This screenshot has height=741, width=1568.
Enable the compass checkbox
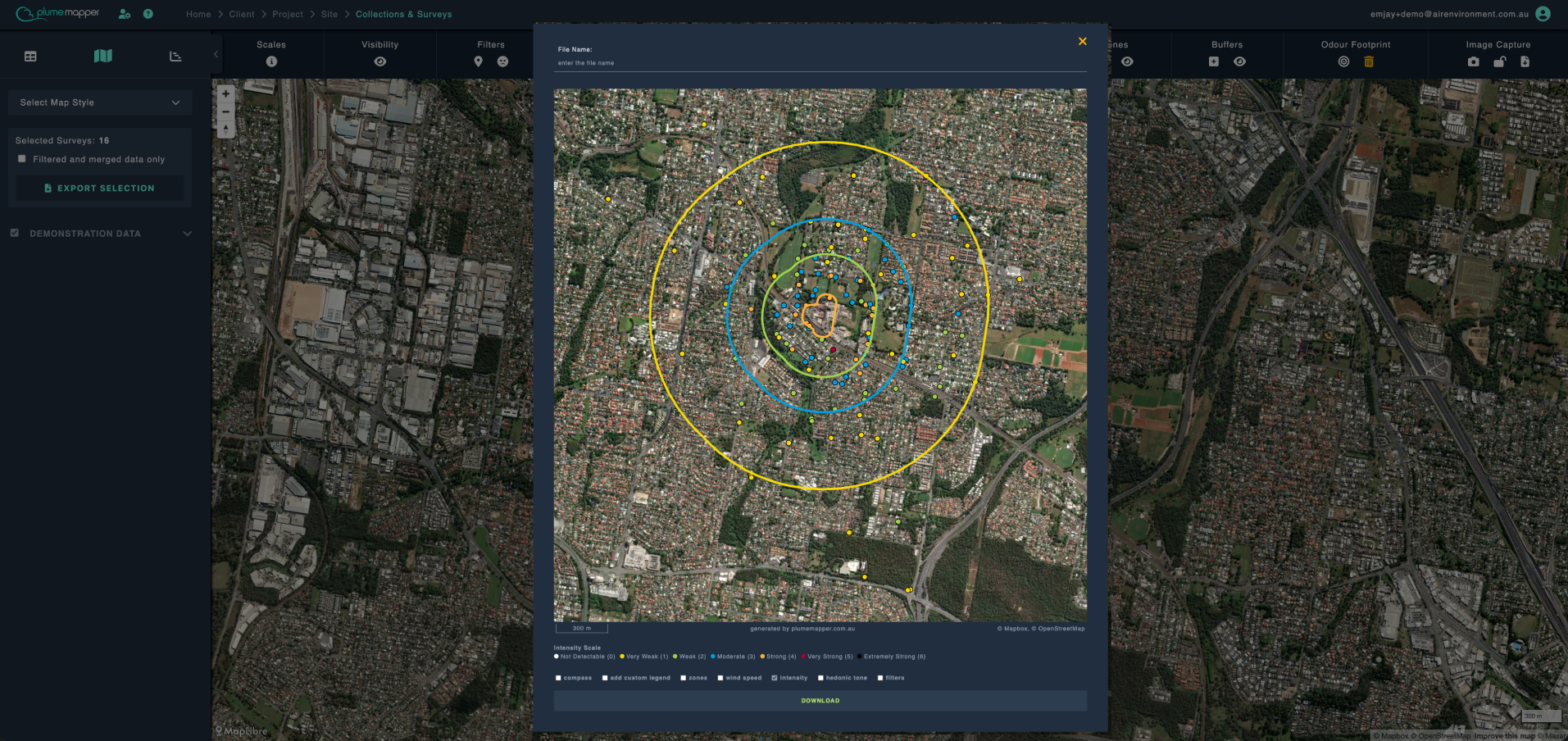click(x=558, y=678)
